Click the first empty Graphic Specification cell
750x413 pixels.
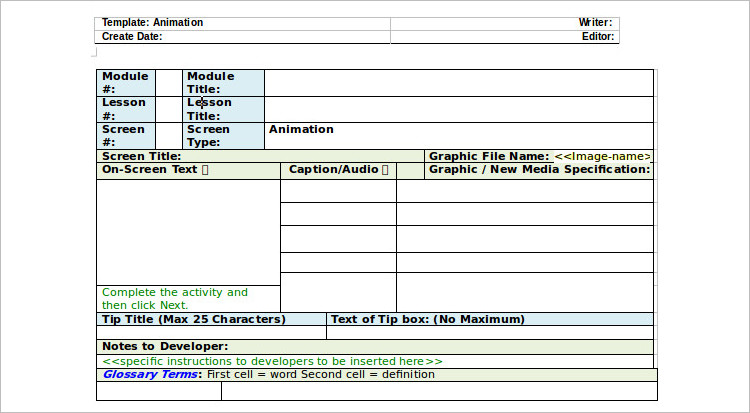tap(525, 191)
